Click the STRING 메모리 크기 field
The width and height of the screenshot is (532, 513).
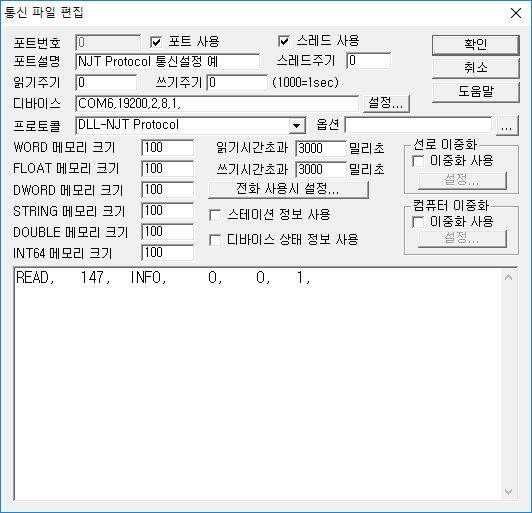pyautogui.click(x=168, y=211)
